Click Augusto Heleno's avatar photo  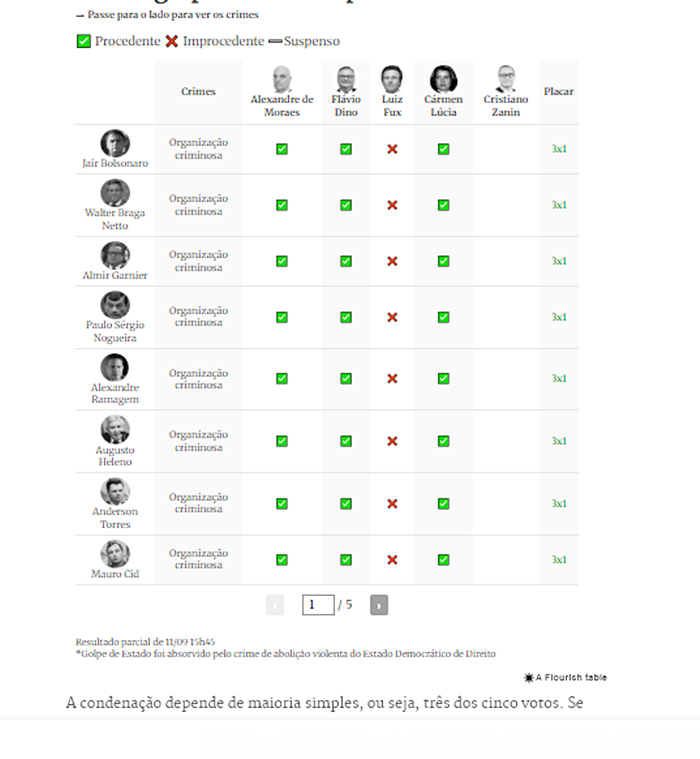pyautogui.click(x=115, y=429)
